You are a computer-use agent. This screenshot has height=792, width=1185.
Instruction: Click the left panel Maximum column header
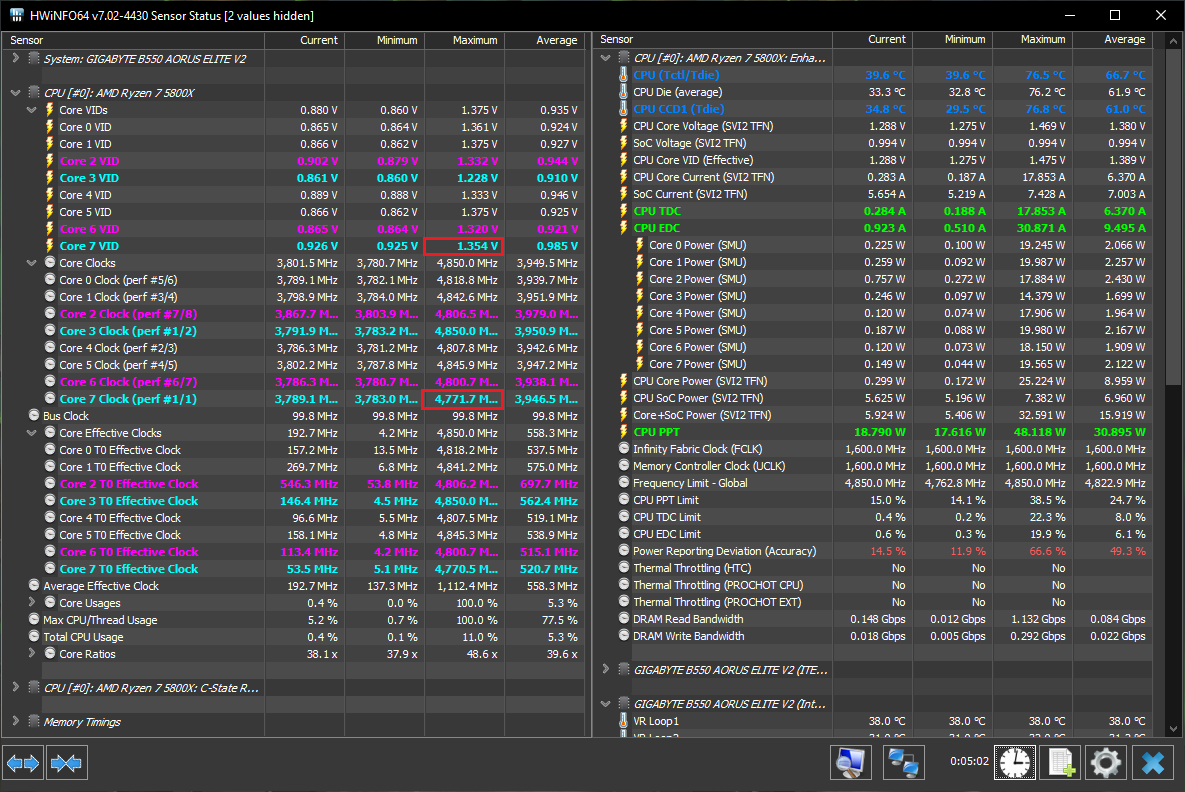[x=465, y=40]
